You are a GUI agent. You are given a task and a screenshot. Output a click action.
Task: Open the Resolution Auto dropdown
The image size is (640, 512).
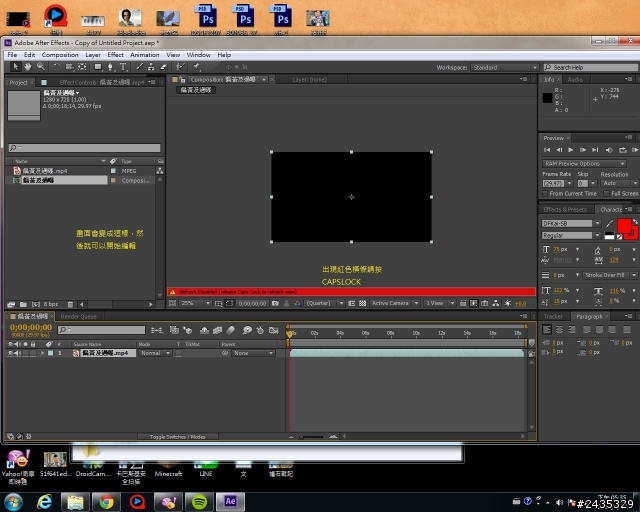(616, 183)
